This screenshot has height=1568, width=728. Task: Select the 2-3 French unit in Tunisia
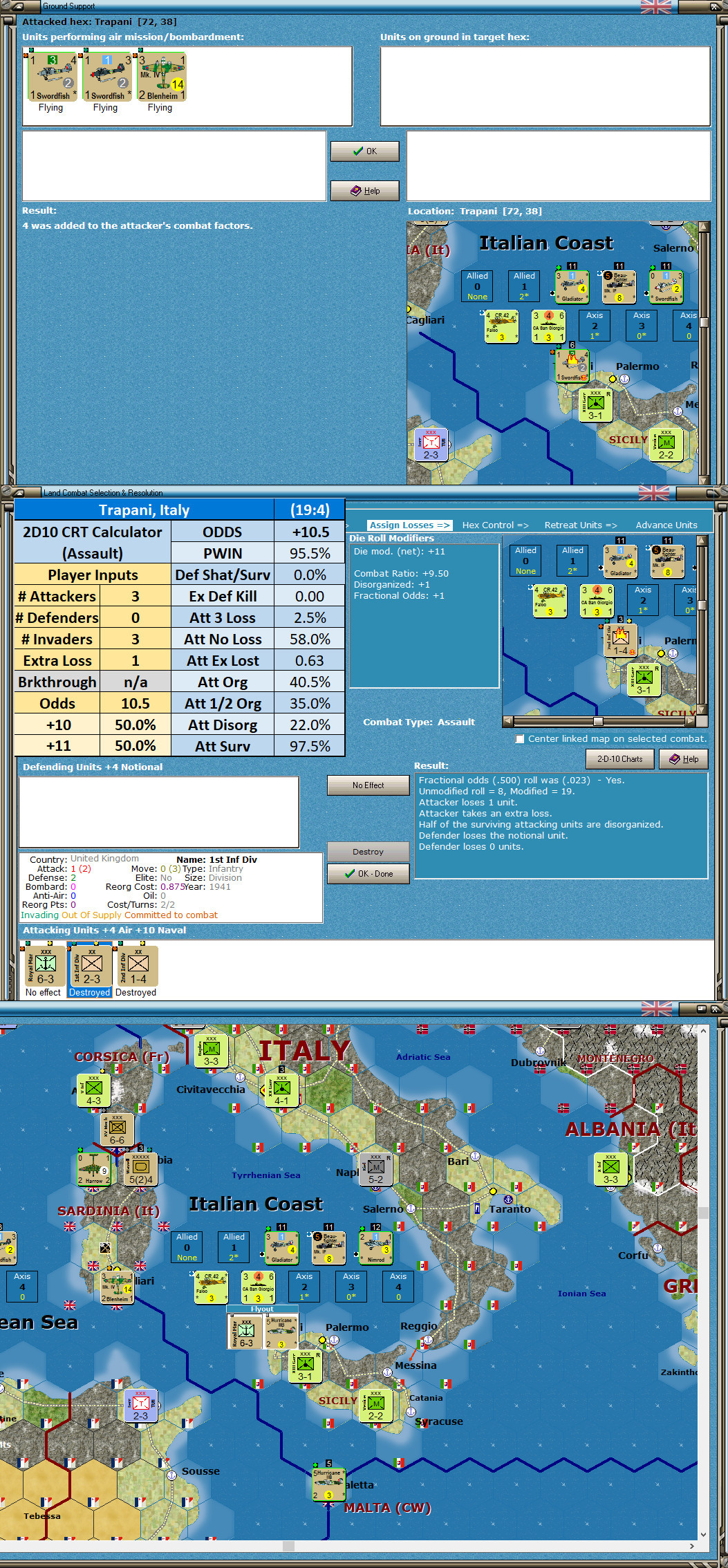pyautogui.click(x=140, y=1405)
